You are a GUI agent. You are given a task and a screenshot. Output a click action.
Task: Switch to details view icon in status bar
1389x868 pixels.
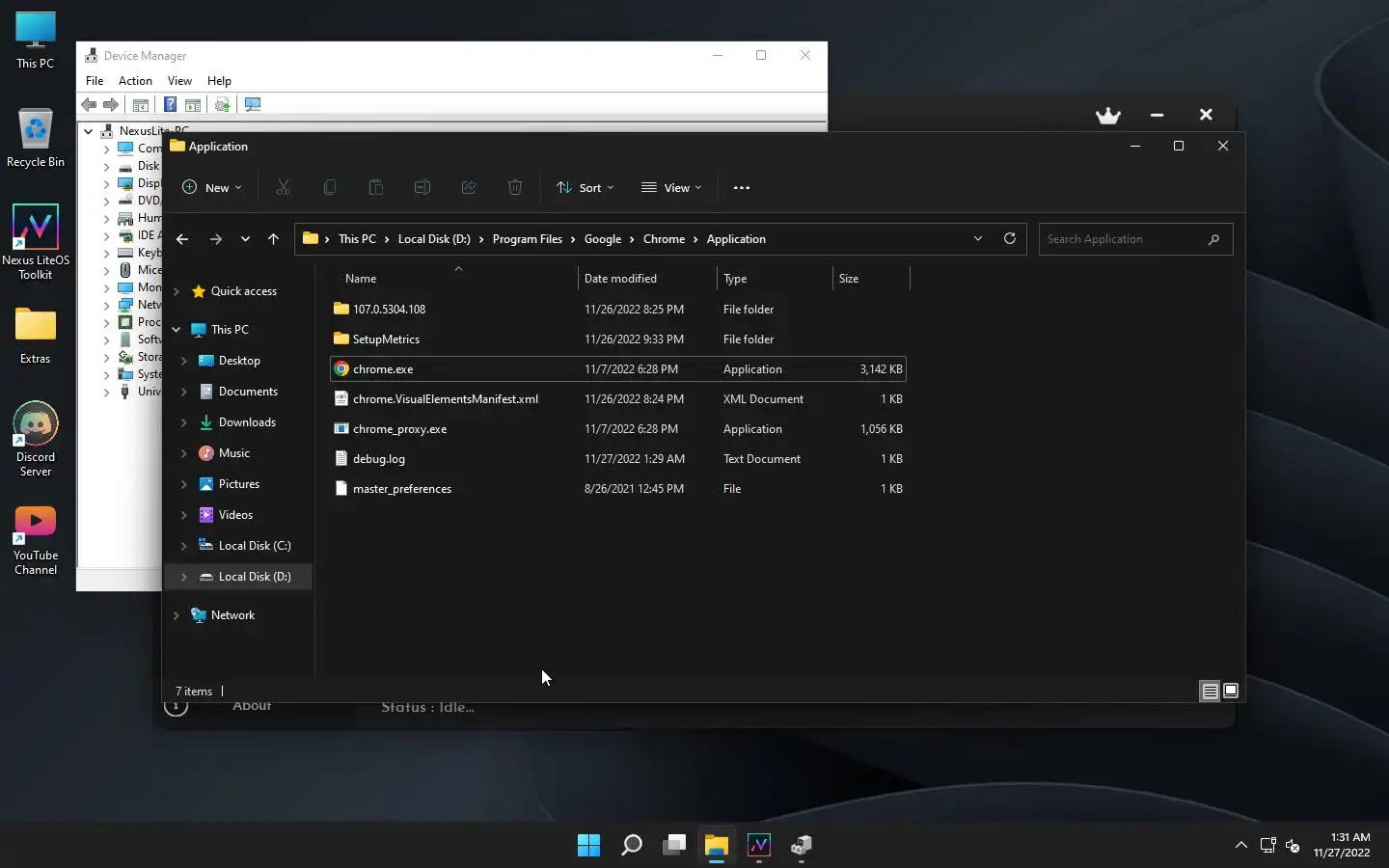coord(1209,691)
